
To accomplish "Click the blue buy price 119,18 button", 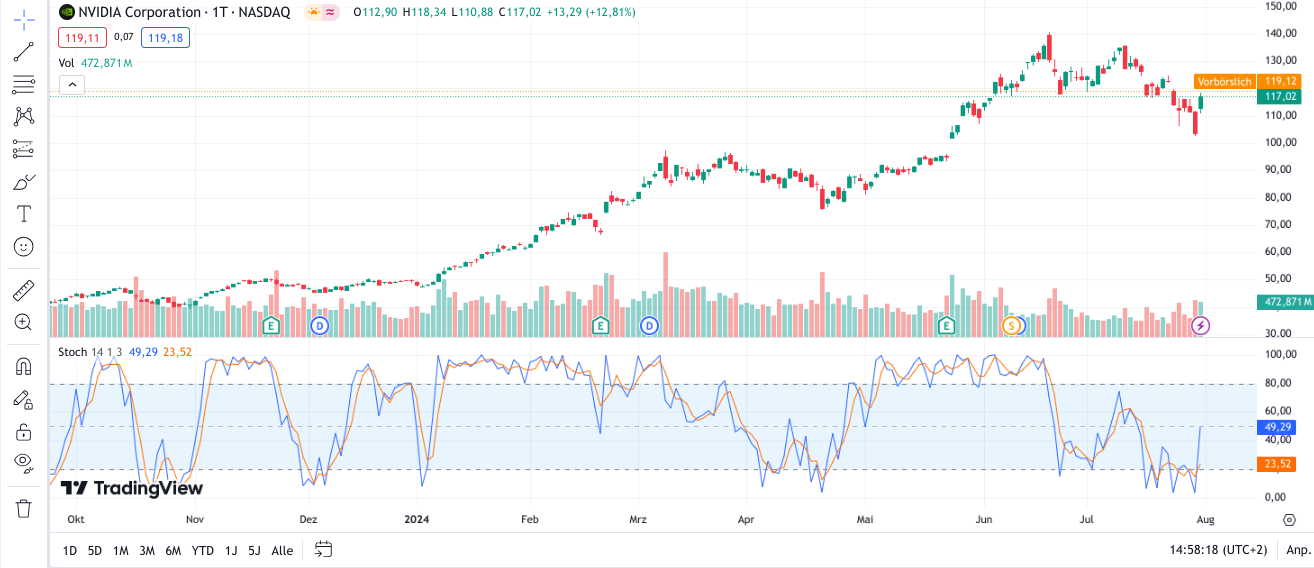I will tap(165, 38).
